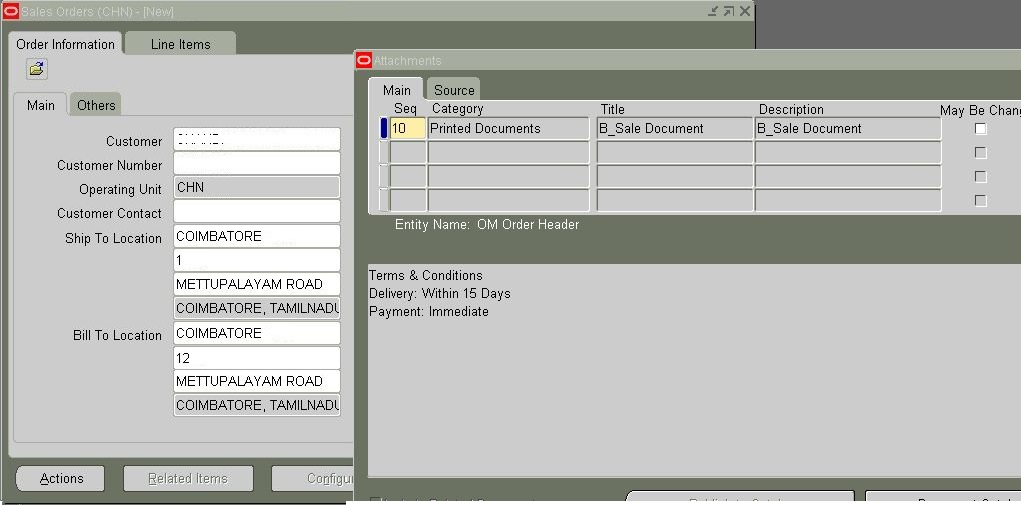Image resolution: width=1021 pixels, height=505 pixels.
Task: Click the empty fourth-row Description cell
Action: click(x=848, y=201)
